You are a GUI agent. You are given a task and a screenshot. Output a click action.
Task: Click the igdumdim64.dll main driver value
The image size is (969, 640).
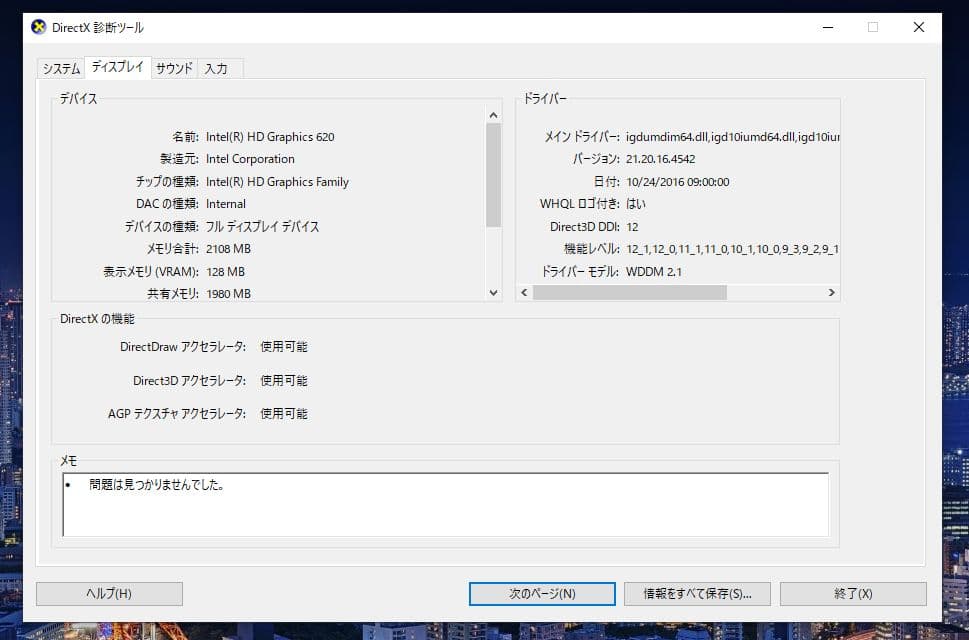point(732,137)
